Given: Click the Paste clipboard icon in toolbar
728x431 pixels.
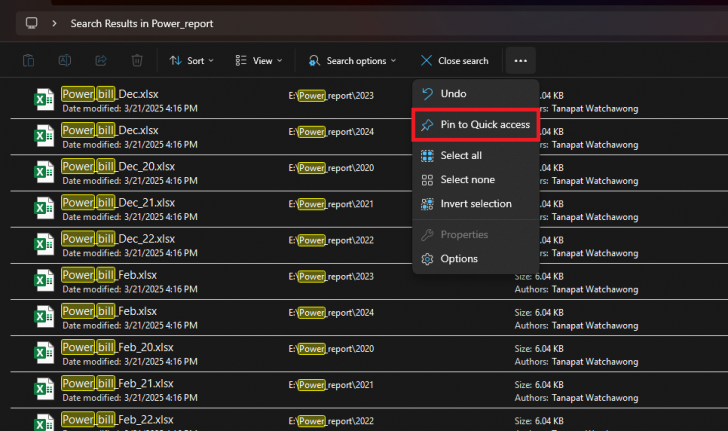Looking at the screenshot, I should point(29,60).
